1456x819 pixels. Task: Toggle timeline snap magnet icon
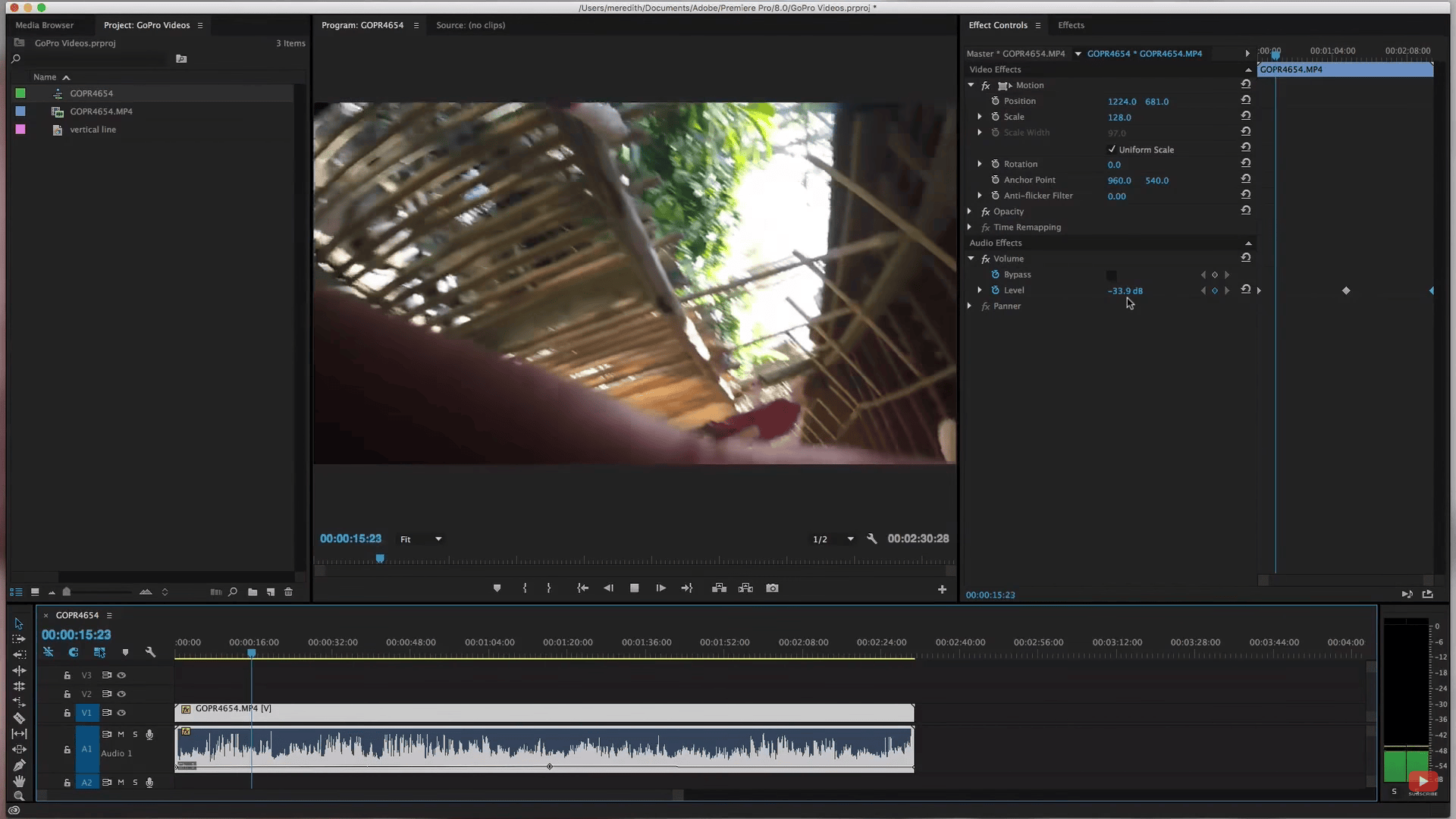click(x=74, y=652)
